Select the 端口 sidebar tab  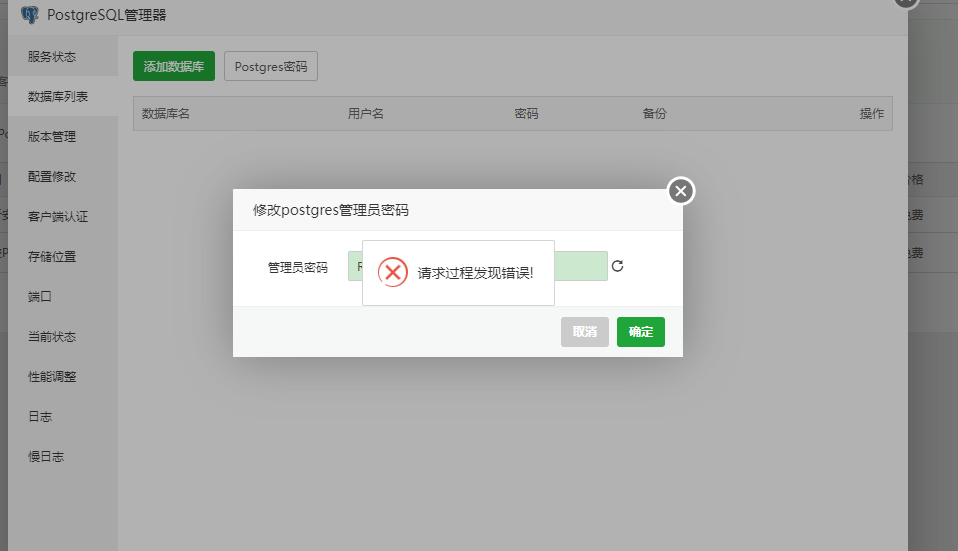pos(63,296)
